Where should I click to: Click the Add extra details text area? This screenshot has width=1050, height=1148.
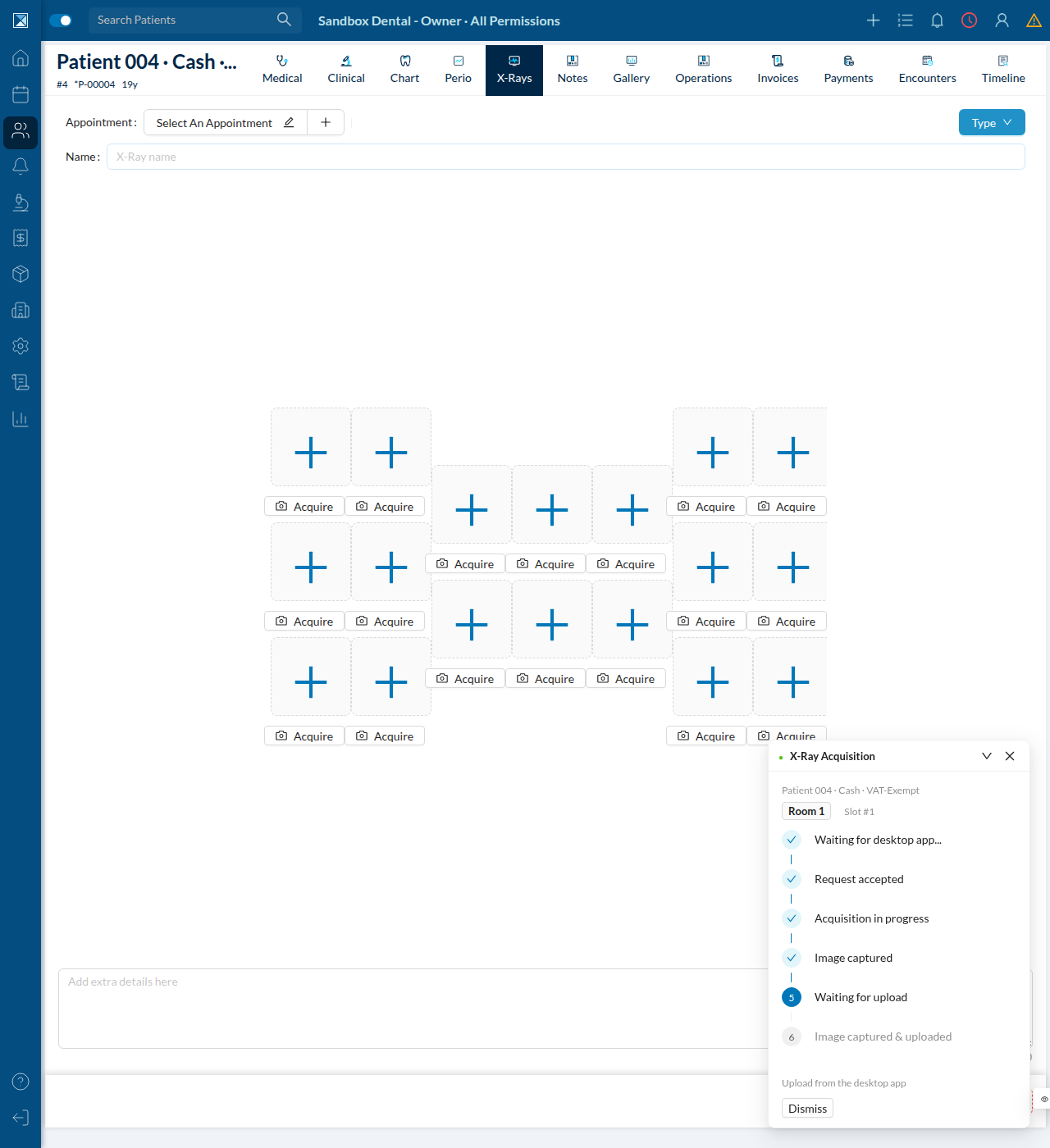[x=413, y=1008]
